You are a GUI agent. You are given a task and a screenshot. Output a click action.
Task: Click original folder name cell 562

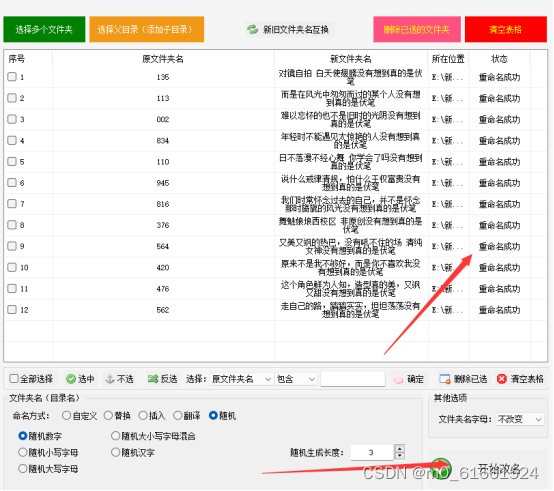[163, 310]
